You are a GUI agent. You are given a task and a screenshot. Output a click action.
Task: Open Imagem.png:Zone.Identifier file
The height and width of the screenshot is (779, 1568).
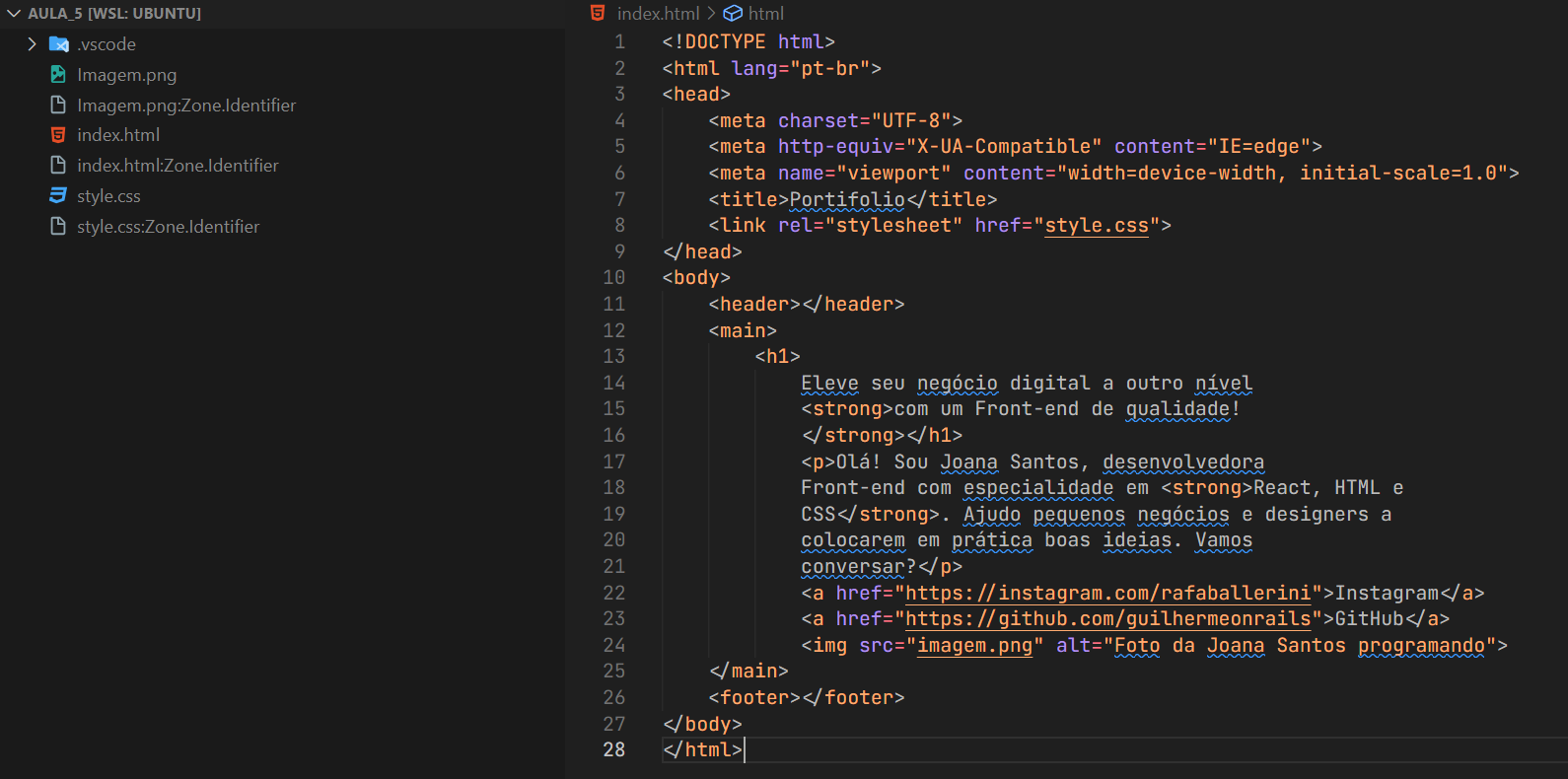(186, 106)
